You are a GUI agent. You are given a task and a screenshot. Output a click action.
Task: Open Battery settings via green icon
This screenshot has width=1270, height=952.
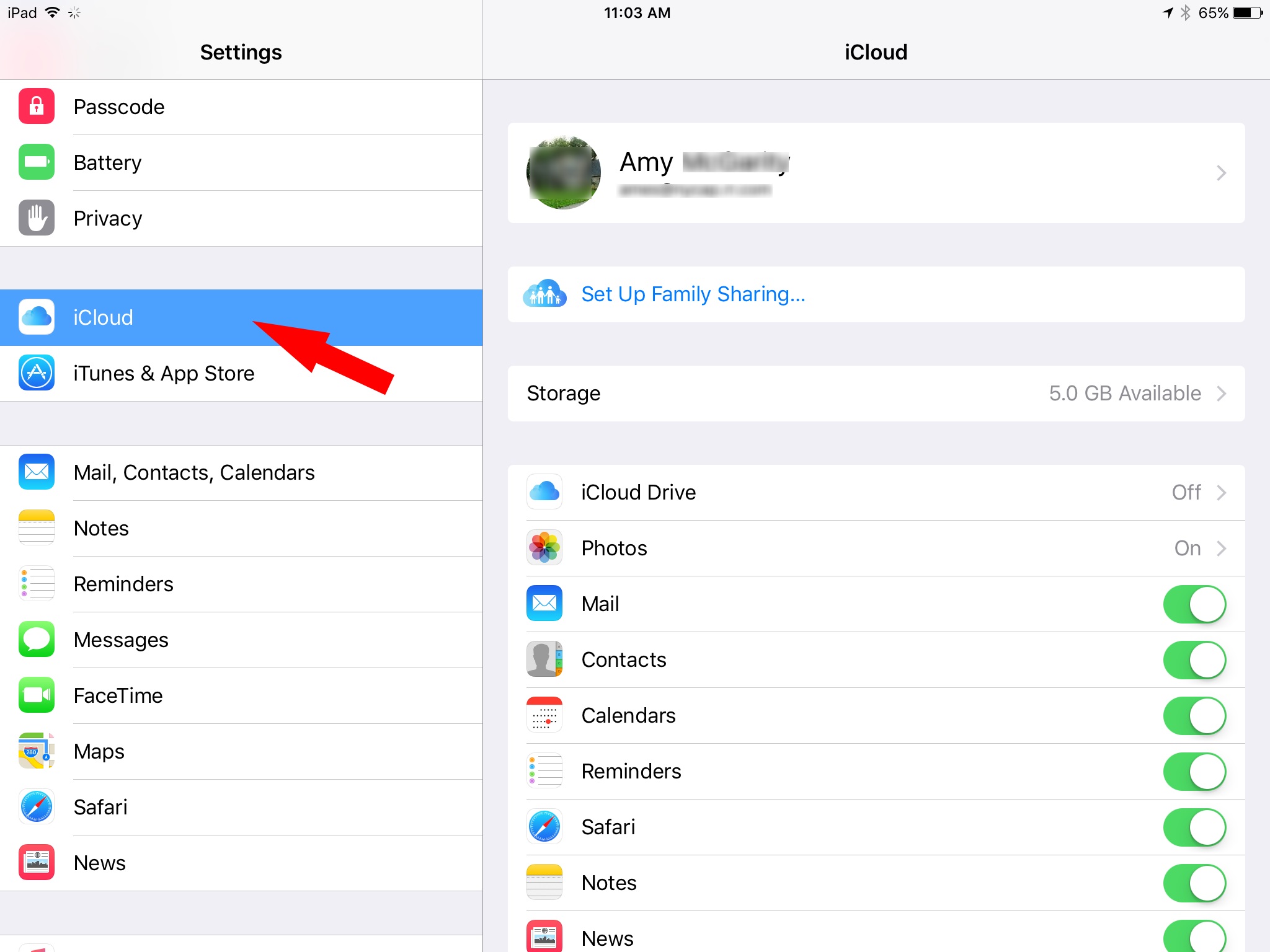tap(37, 162)
